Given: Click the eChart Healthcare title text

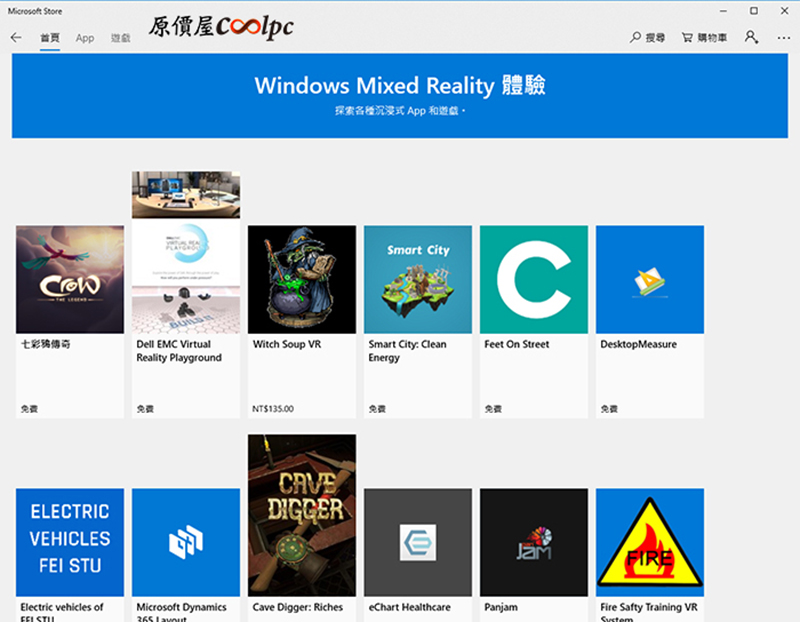Looking at the screenshot, I should pyautogui.click(x=409, y=607).
